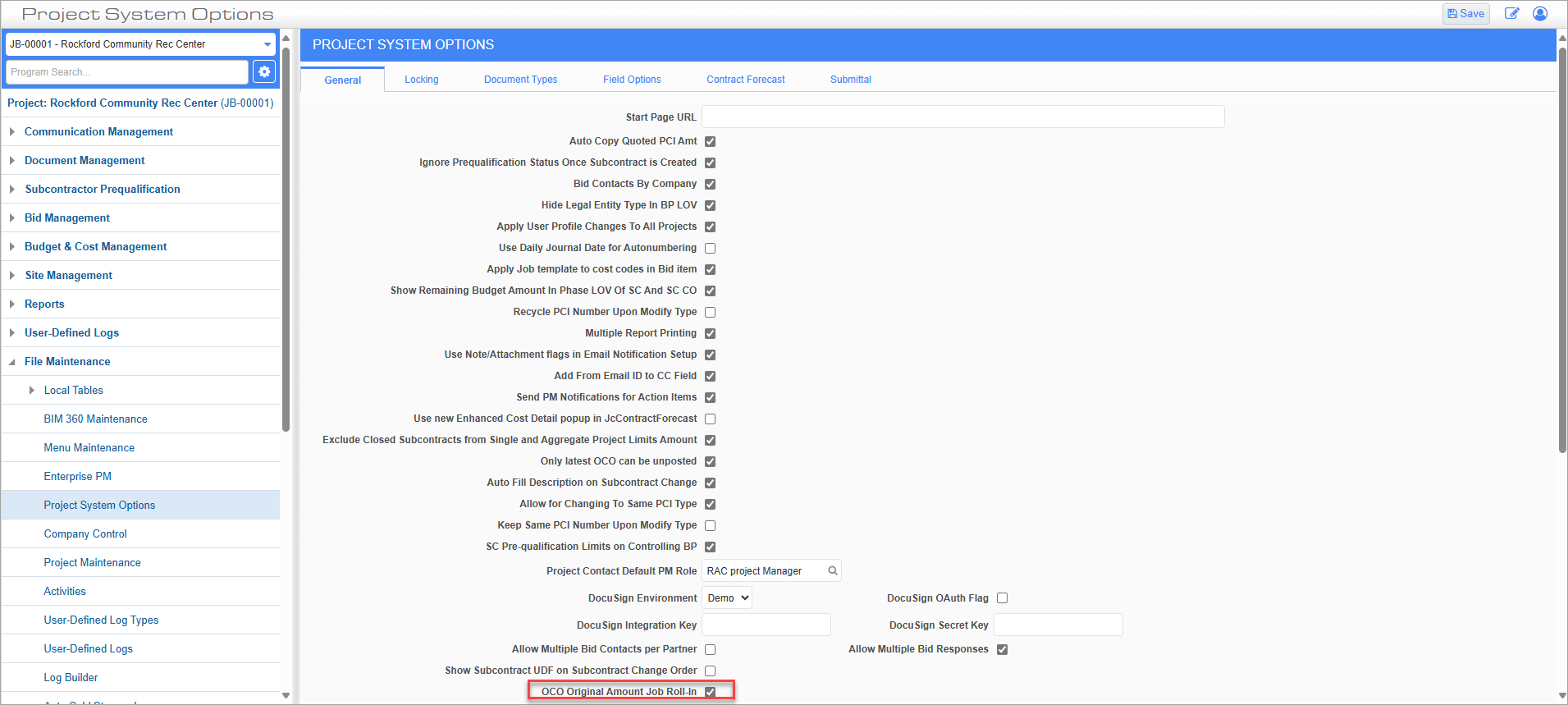Uncheck Only latest OCO can be unposted
Viewport: 1568px width, 705px height.
(710, 461)
